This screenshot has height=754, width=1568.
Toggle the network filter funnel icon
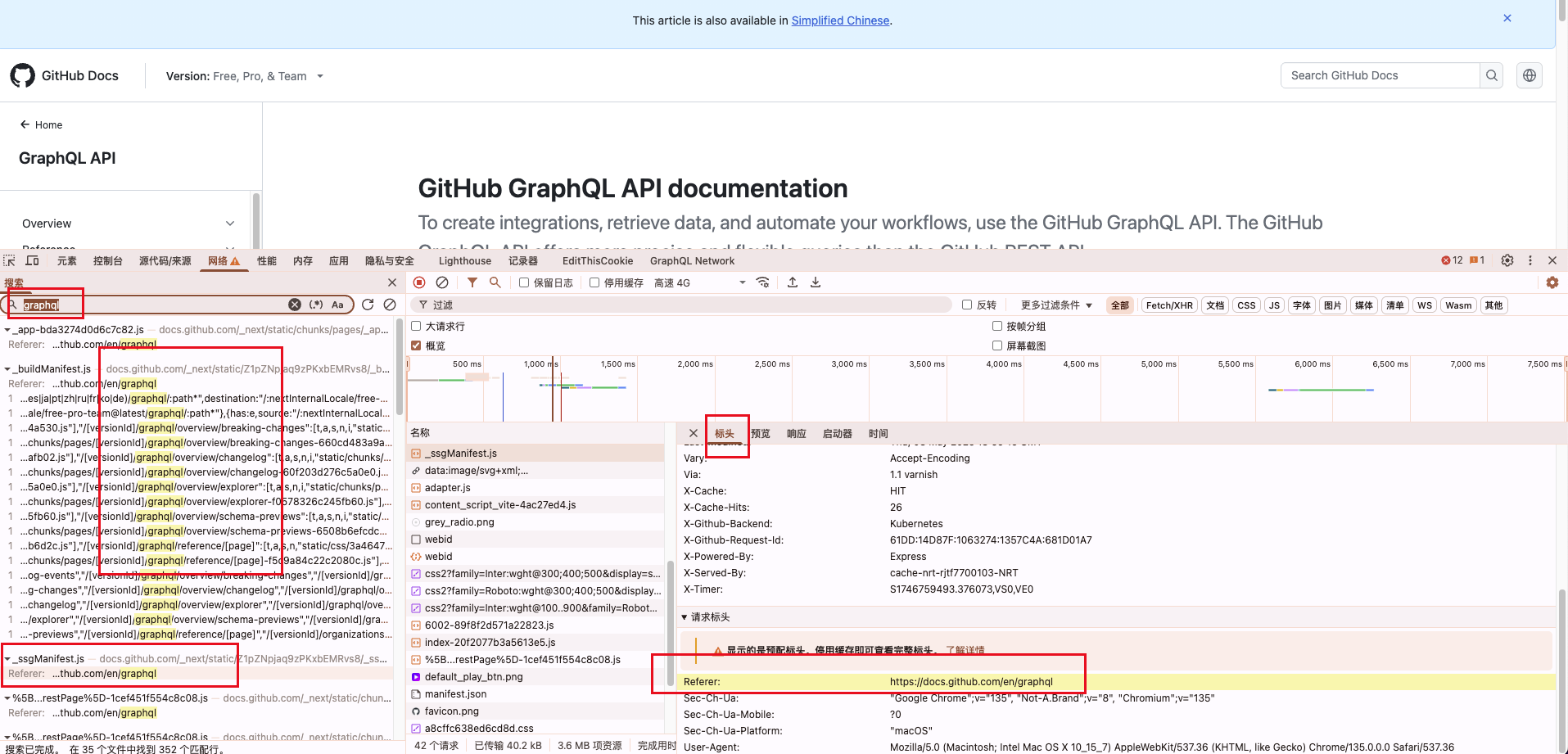(472, 282)
